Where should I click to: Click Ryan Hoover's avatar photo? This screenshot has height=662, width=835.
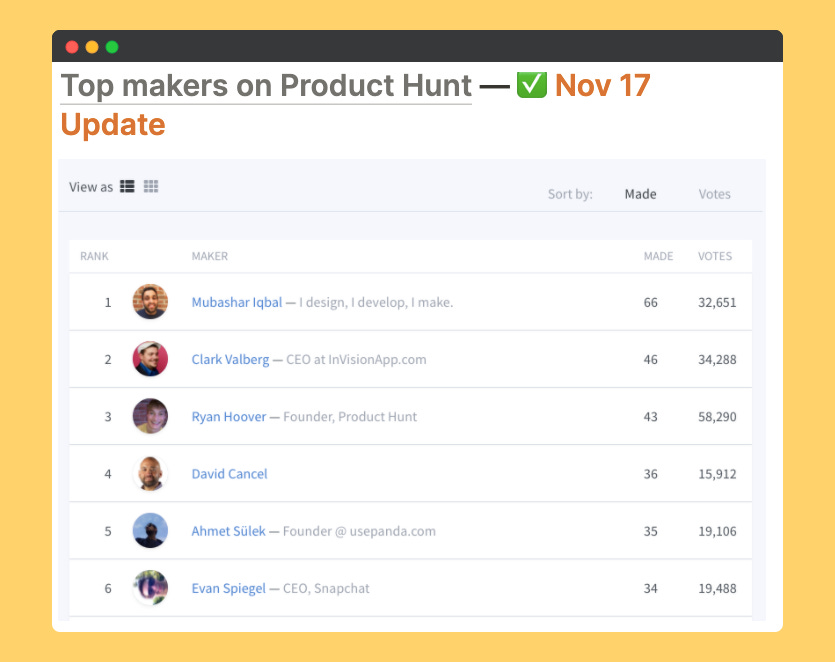point(150,416)
